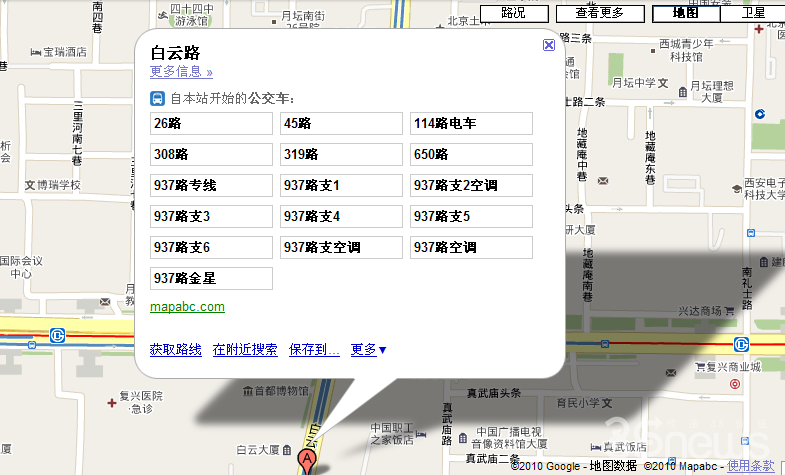The width and height of the screenshot is (785, 475).
Task: Switch to 卫星 satellite view
Action: pyautogui.click(x=753, y=13)
